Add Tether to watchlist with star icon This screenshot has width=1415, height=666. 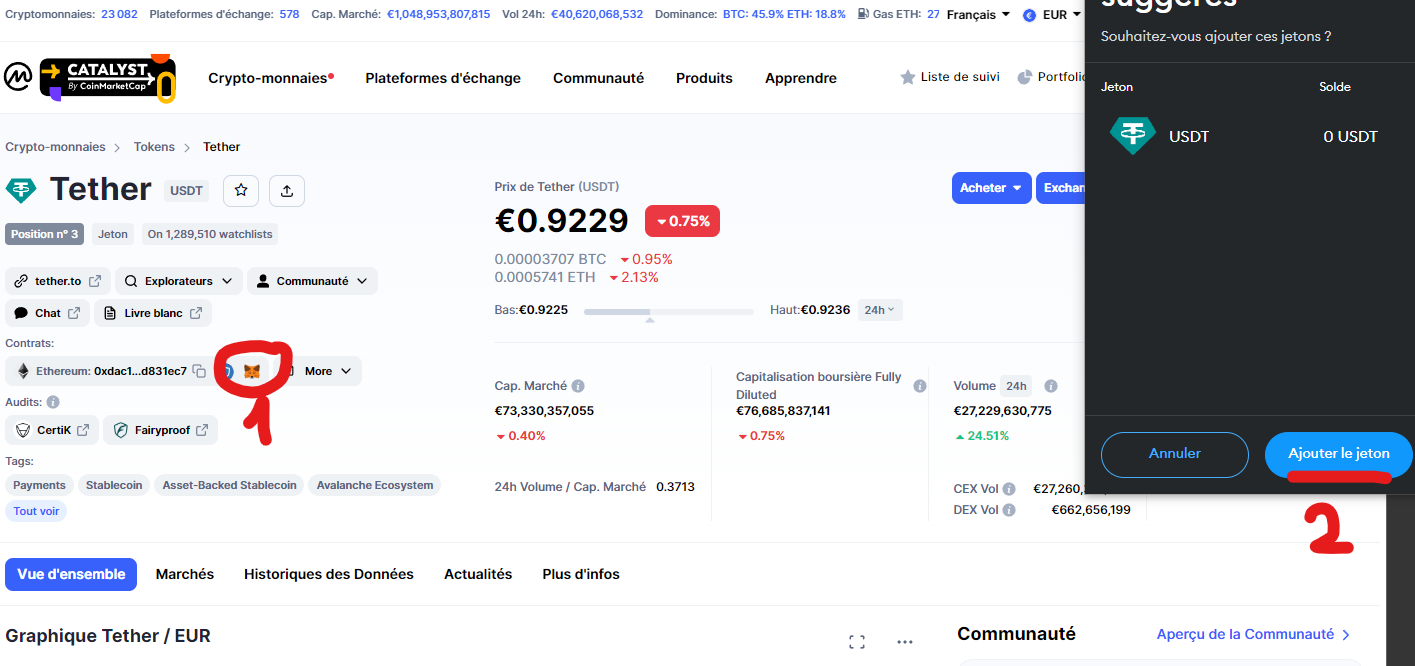tap(241, 190)
